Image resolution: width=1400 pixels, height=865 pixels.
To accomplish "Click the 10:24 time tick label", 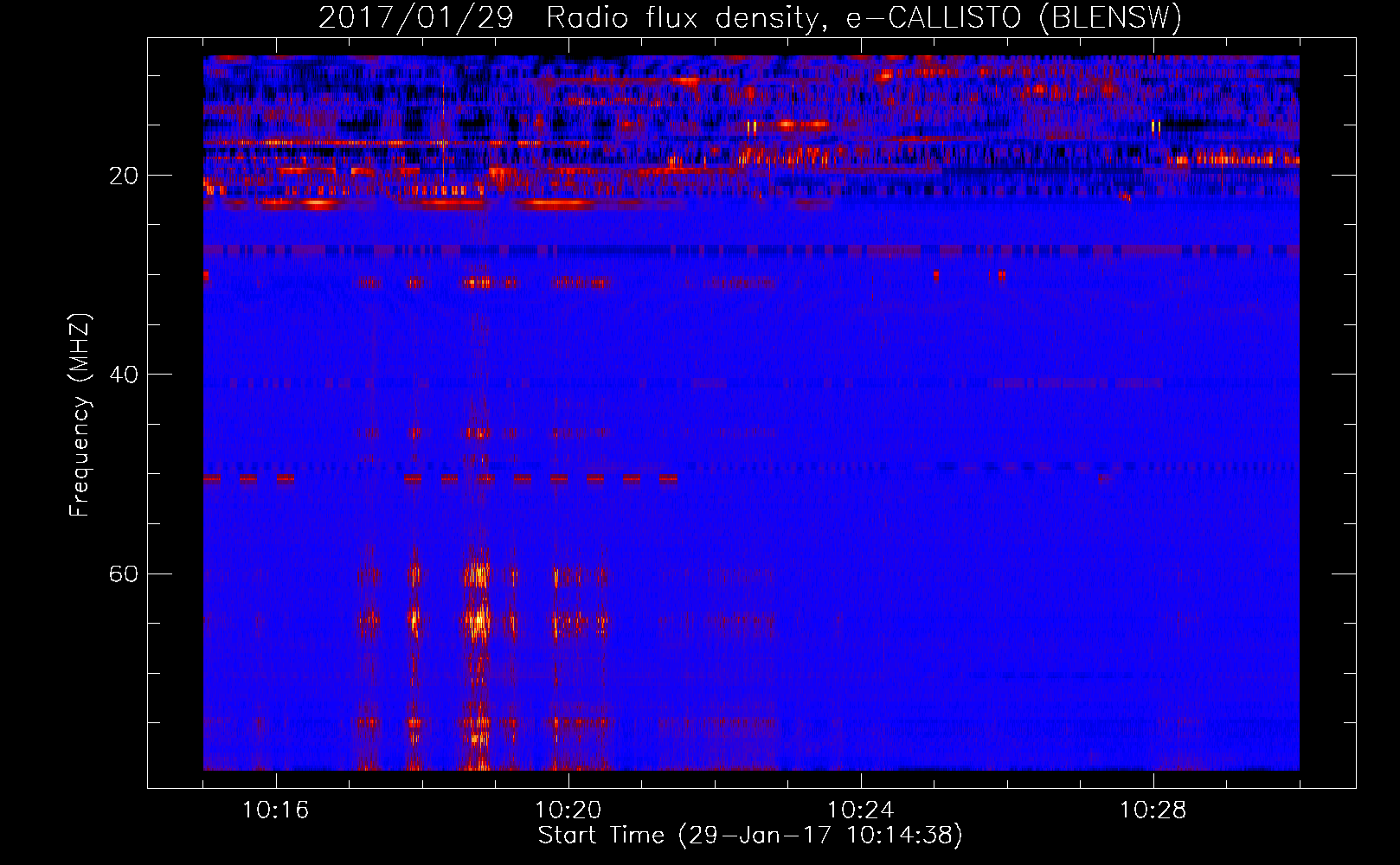I will [861, 811].
